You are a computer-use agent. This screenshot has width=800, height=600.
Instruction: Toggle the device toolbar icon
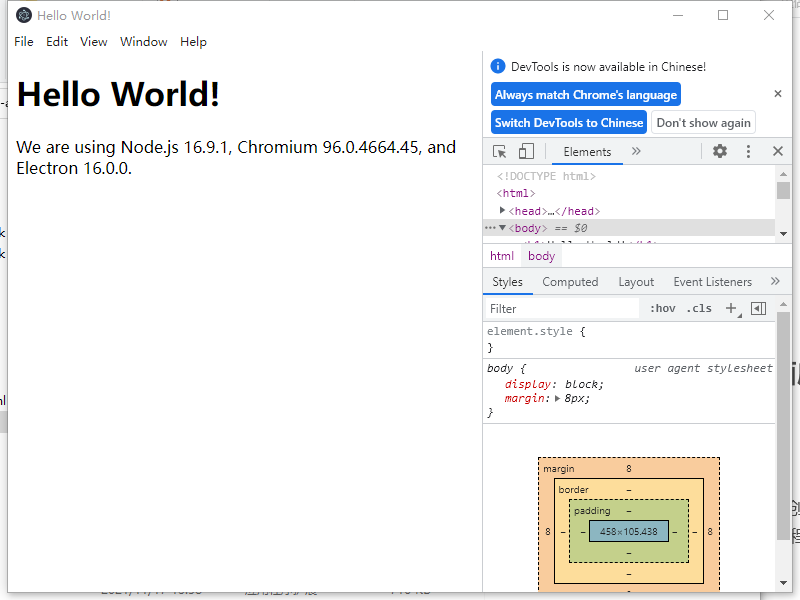(526, 152)
